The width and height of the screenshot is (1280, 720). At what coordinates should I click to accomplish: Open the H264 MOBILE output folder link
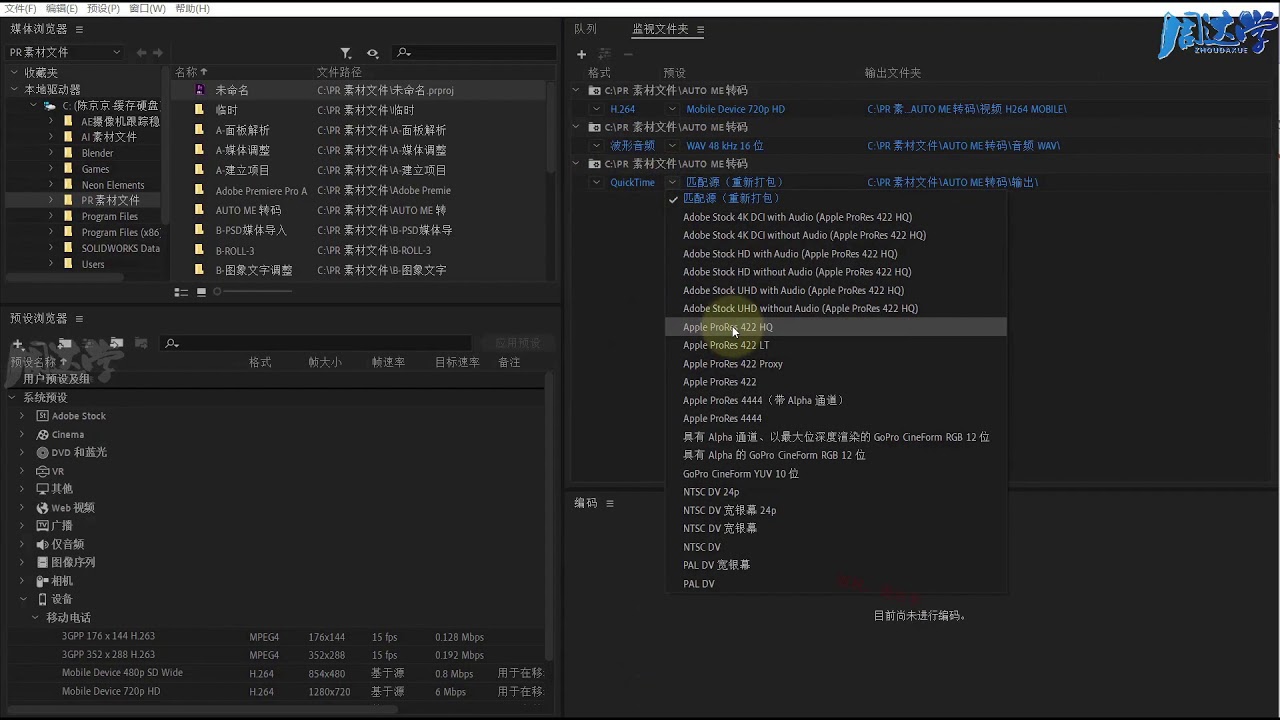(x=967, y=109)
